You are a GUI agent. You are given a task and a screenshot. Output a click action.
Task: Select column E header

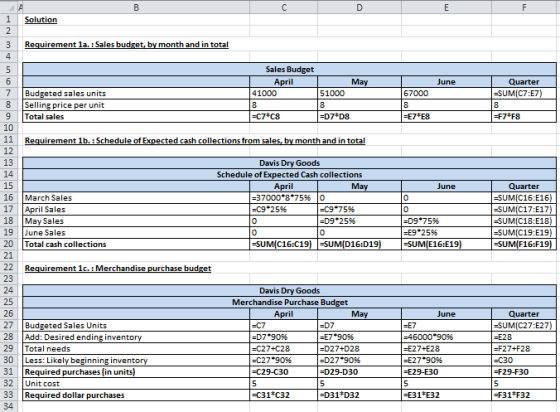point(446,7)
